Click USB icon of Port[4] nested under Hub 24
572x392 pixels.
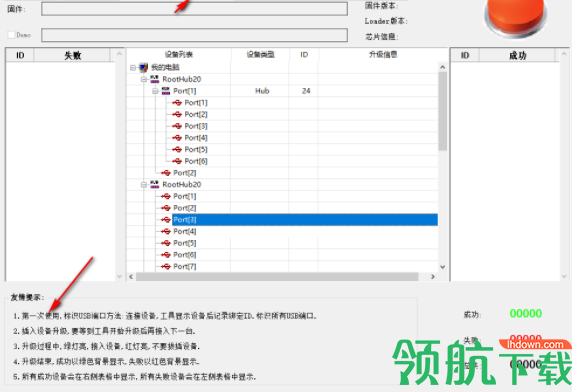pyautogui.click(x=177, y=138)
